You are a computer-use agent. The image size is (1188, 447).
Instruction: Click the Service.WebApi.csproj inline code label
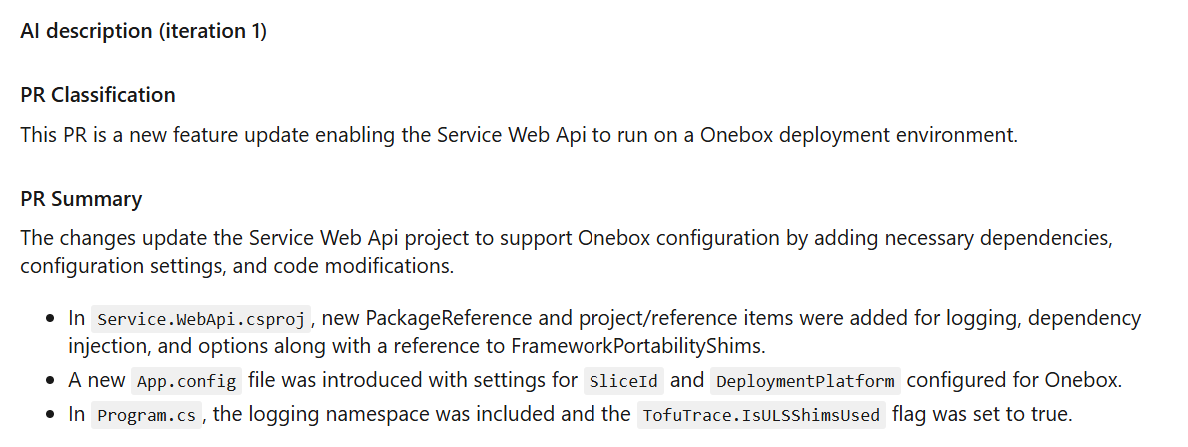click(x=200, y=320)
